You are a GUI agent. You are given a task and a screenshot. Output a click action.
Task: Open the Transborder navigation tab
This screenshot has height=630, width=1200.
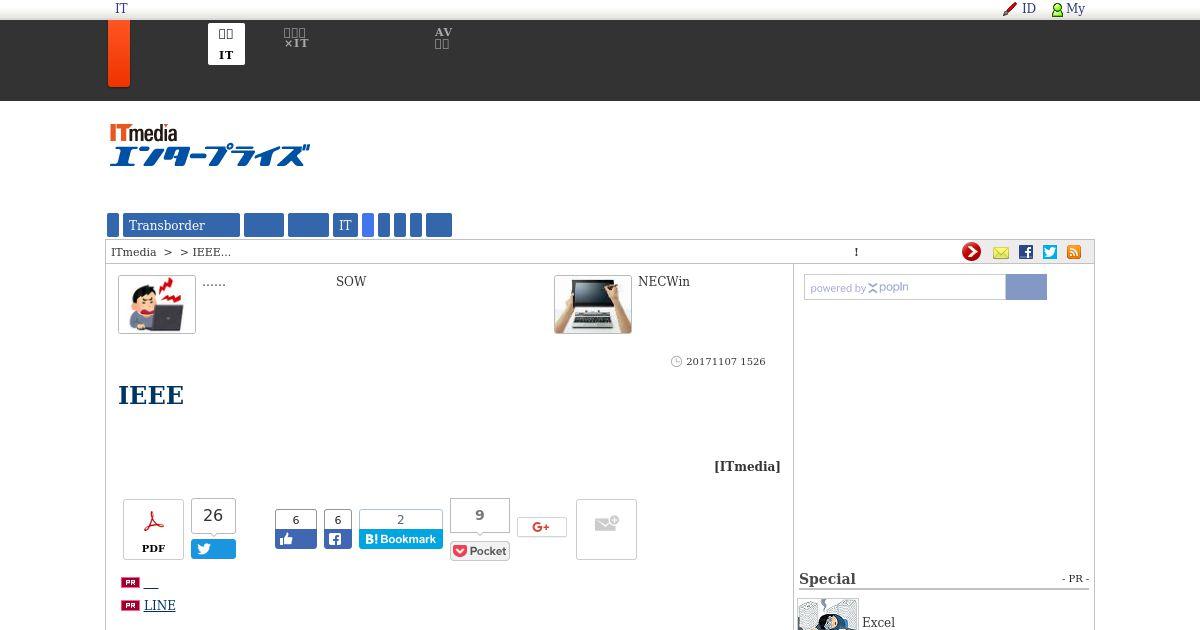pyautogui.click(x=180, y=225)
